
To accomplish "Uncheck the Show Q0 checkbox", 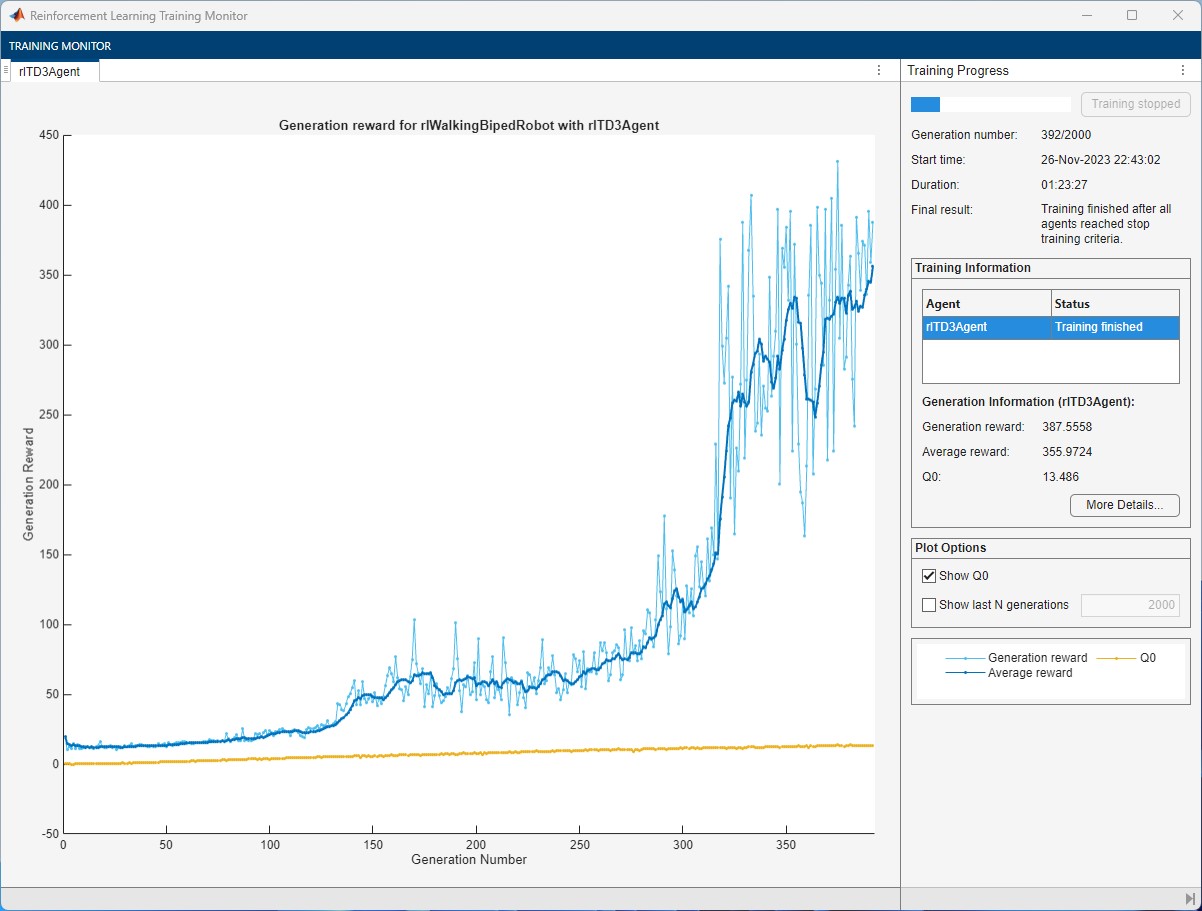I will point(929,576).
